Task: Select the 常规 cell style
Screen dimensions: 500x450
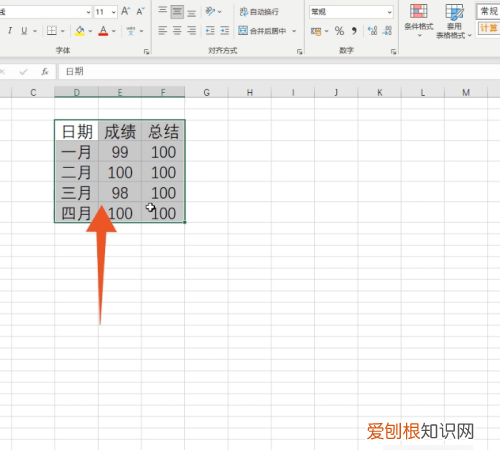Action: click(489, 11)
